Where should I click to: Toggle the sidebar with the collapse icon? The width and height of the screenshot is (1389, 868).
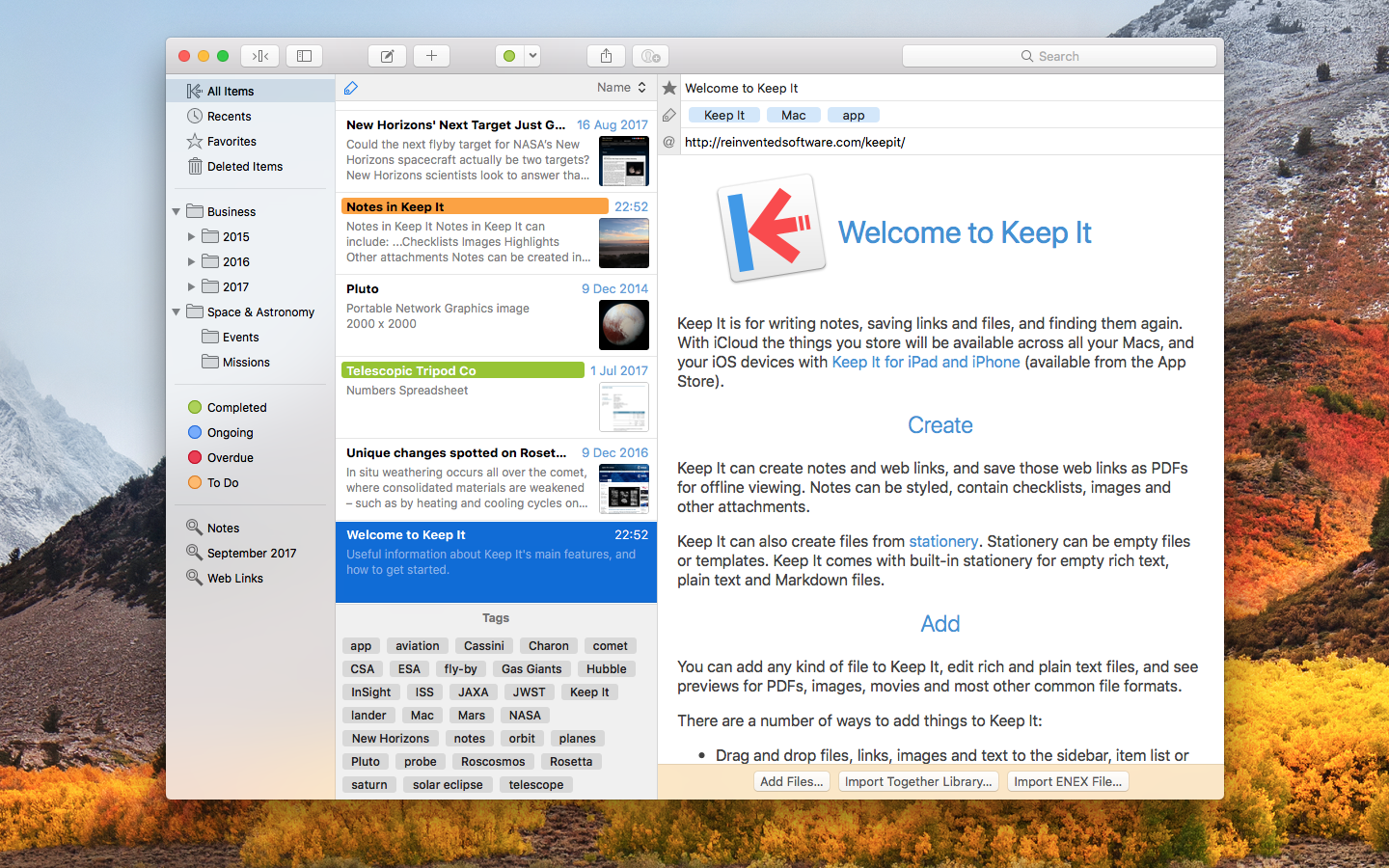point(259,55)
